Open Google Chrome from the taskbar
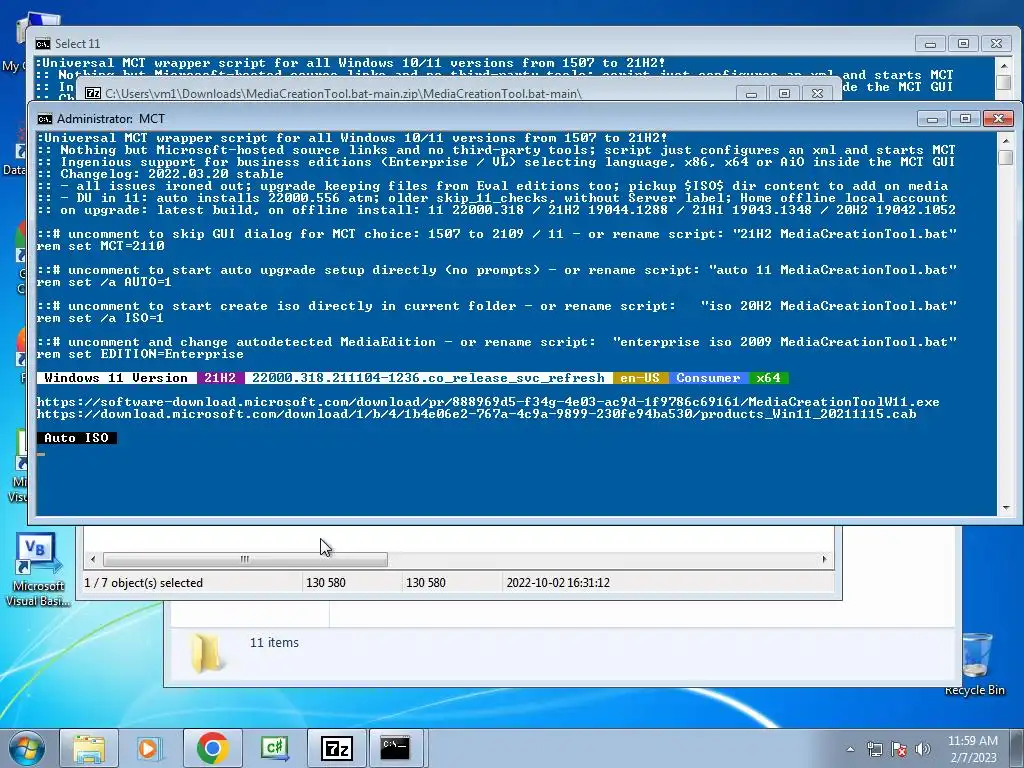 click(212, 748)
